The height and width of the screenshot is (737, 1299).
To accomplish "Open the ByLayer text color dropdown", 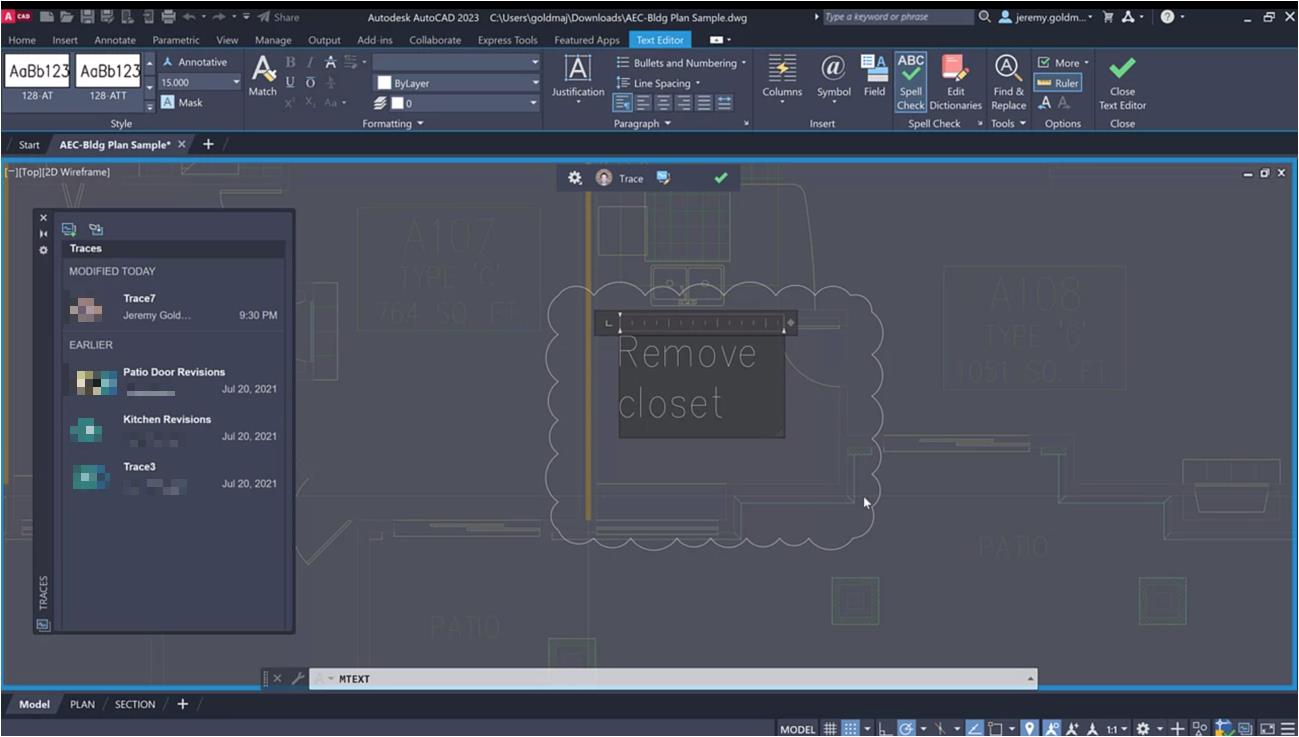I will (x=535, y=83).
